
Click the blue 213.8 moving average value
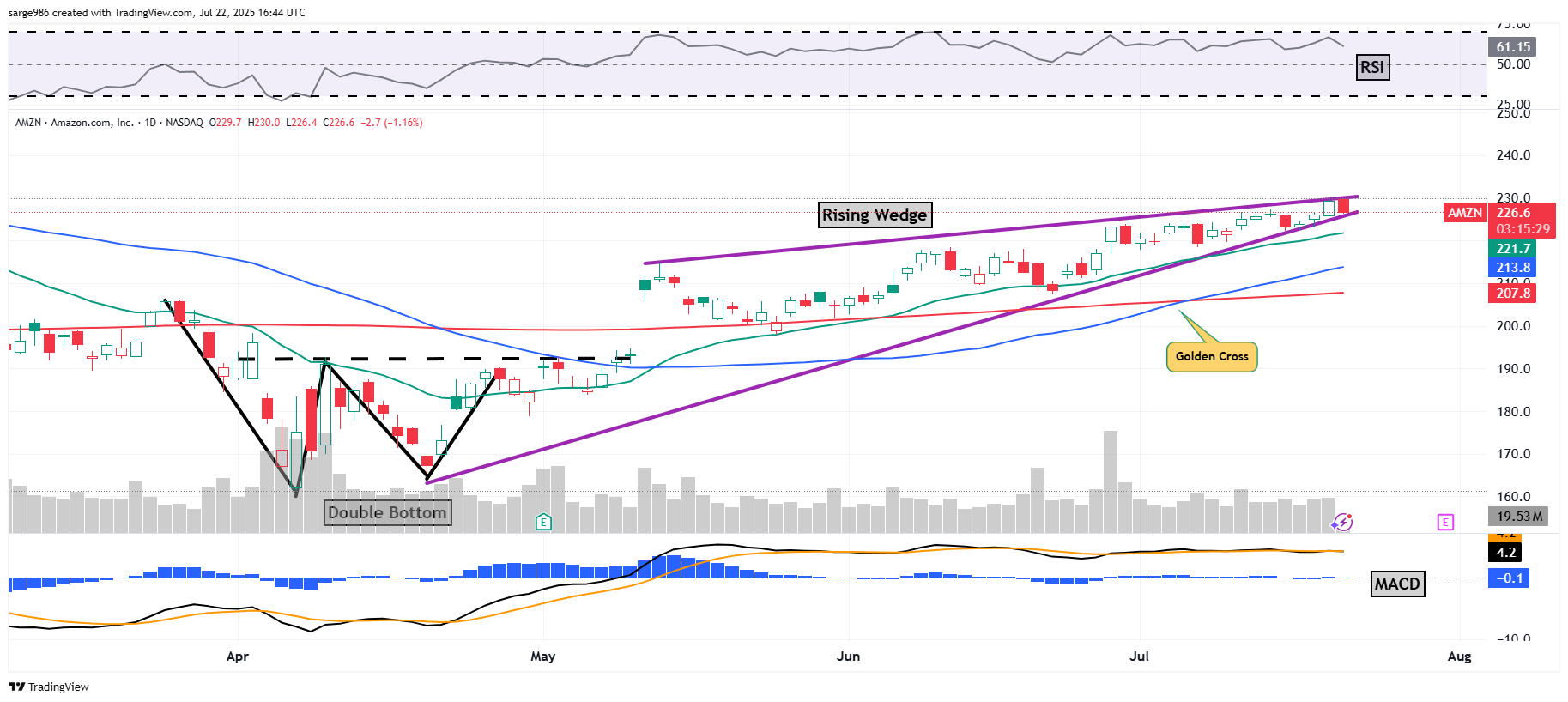1513,267
